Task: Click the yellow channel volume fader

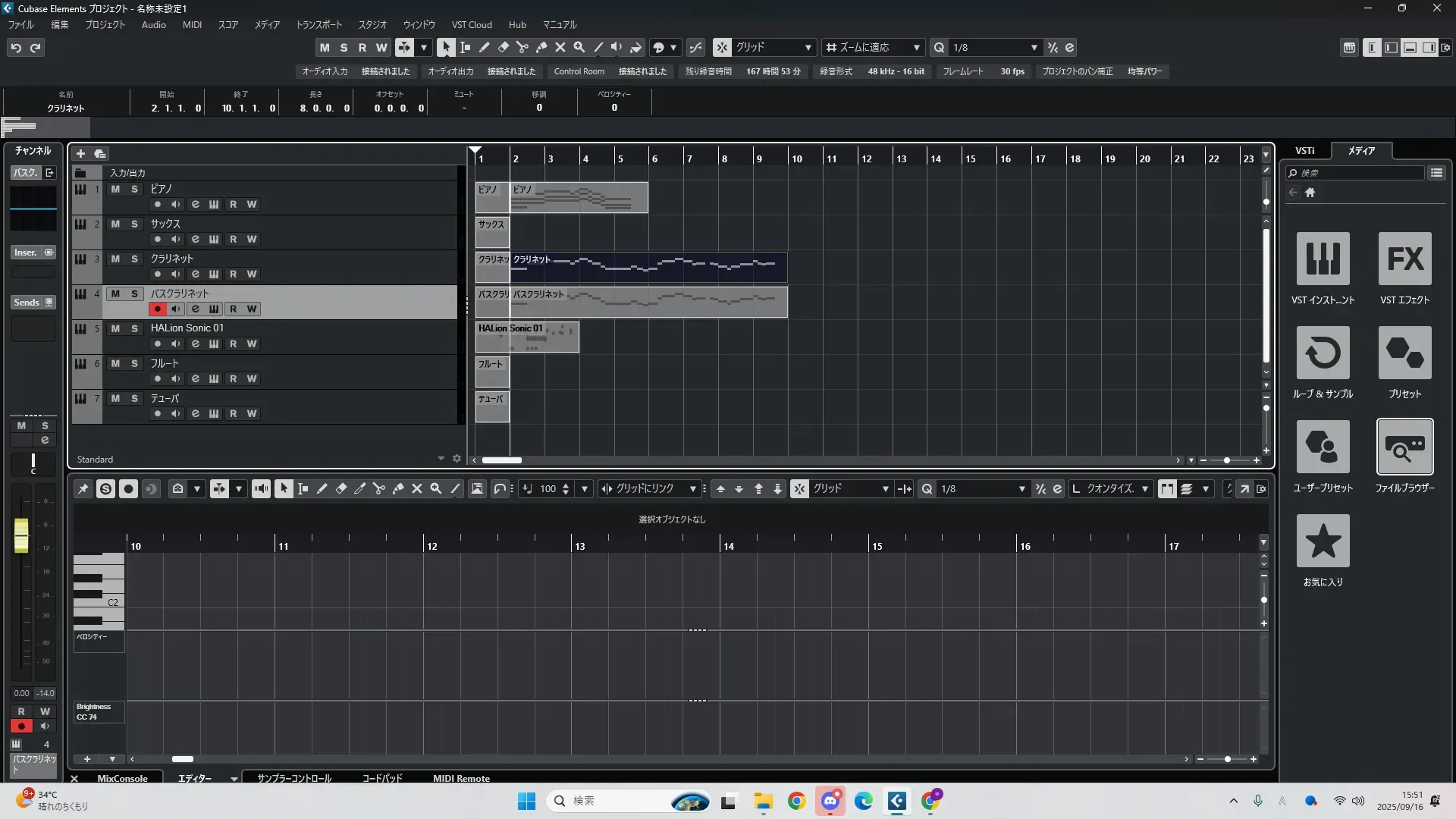Action: (x=21, y=535)
